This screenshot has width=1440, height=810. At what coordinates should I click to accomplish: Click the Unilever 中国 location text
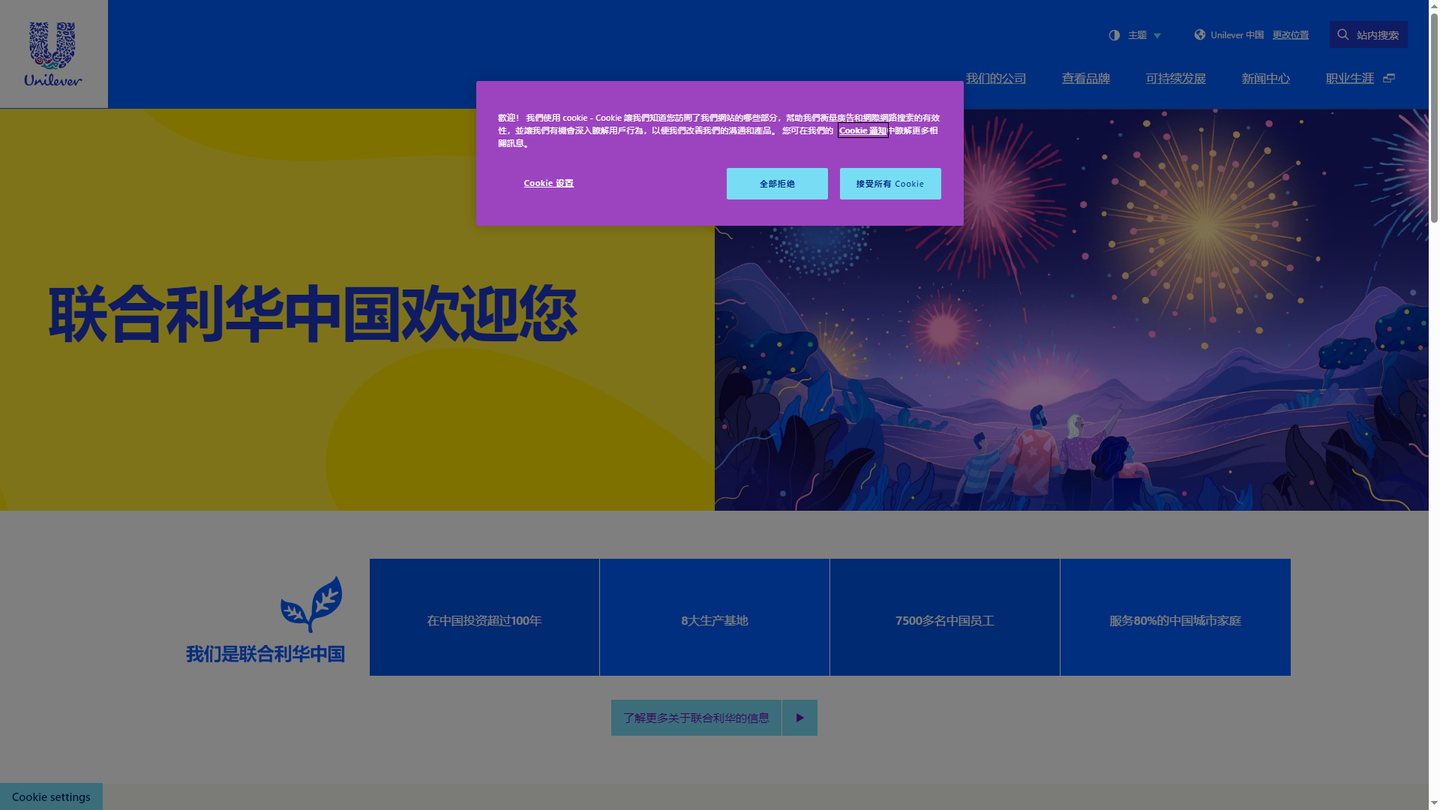coord(1237,35)
